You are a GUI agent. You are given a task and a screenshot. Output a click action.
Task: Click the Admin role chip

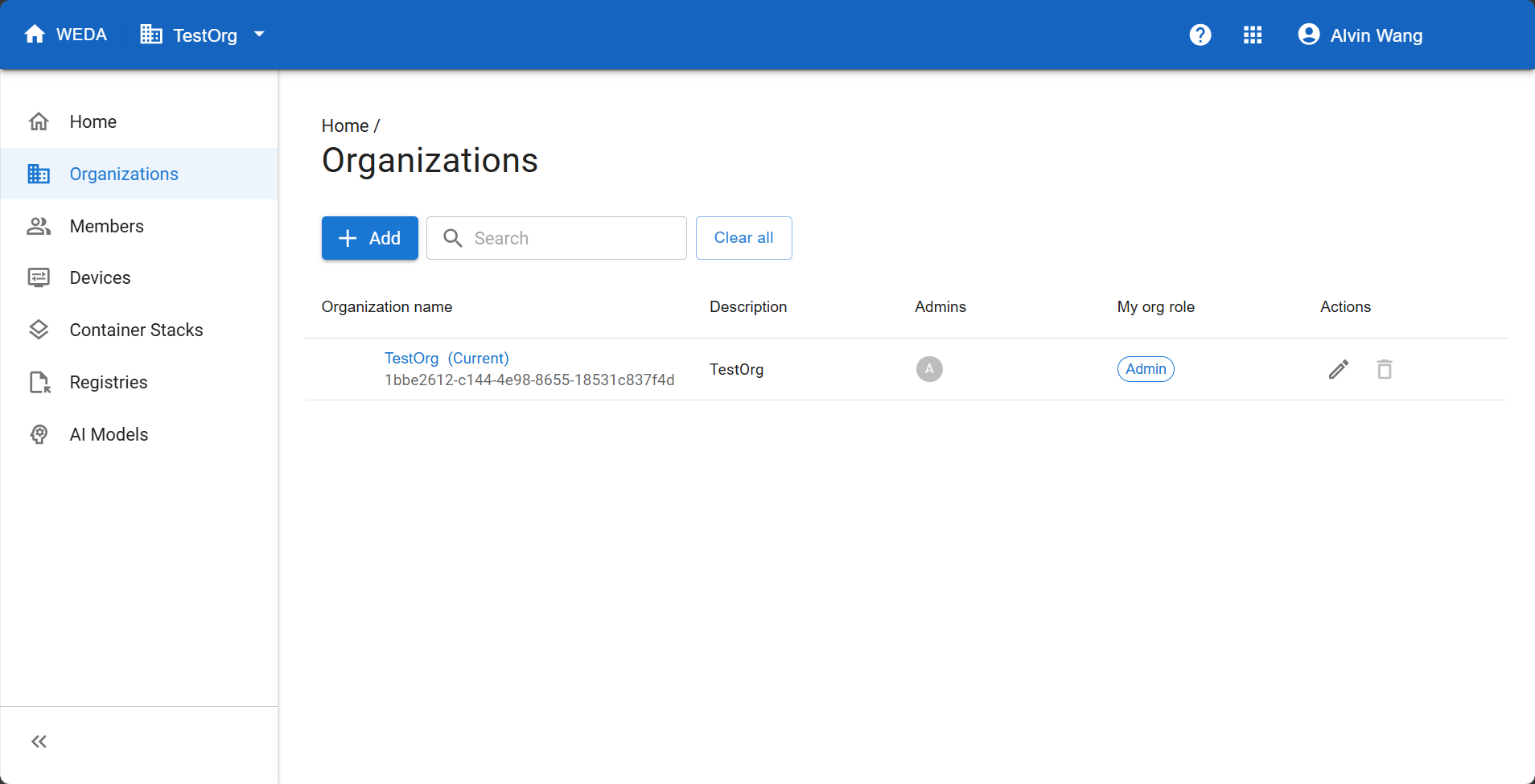[1146, 369]
